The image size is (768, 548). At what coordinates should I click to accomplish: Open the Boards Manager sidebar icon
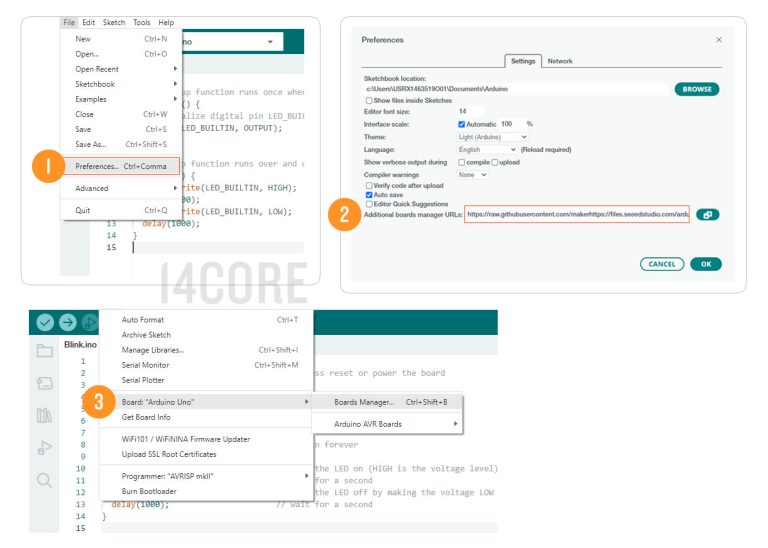44,383
